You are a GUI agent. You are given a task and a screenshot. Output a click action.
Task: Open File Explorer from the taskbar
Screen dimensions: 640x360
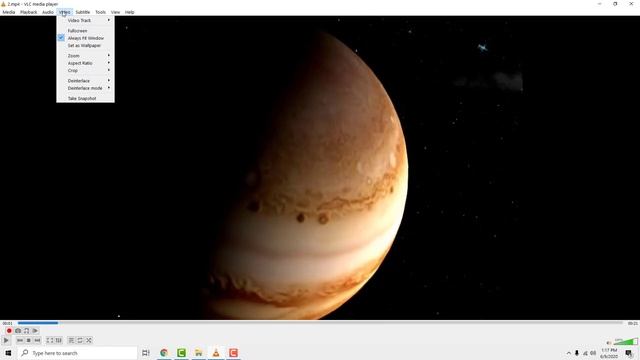pyautogui.click(x=199, y=353)
